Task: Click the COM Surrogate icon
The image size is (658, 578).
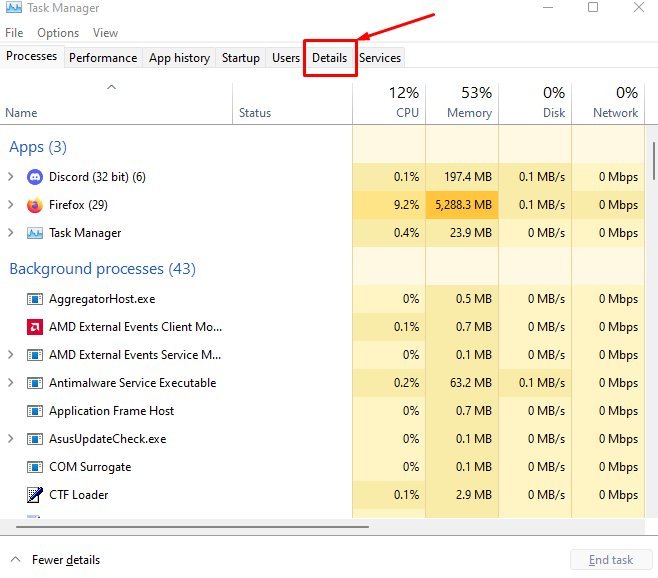Action: point(34,467)
